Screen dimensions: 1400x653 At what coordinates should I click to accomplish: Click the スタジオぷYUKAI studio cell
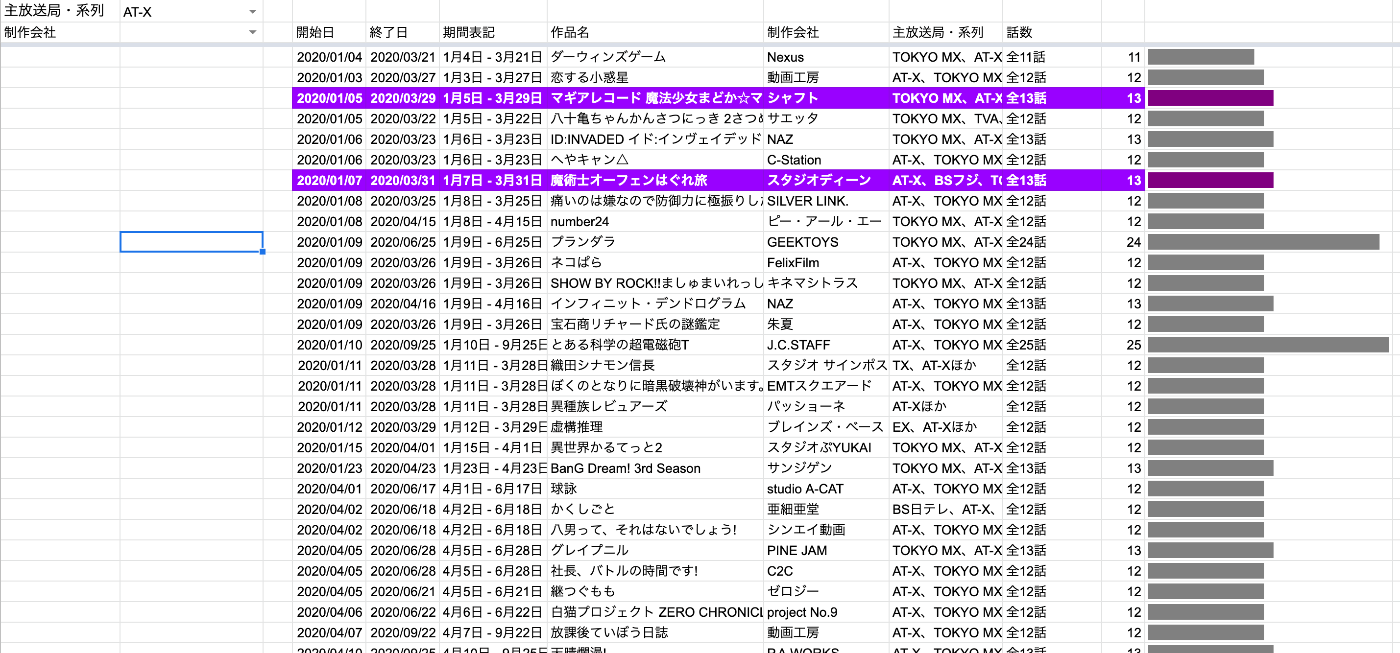(x=826, y=447)
